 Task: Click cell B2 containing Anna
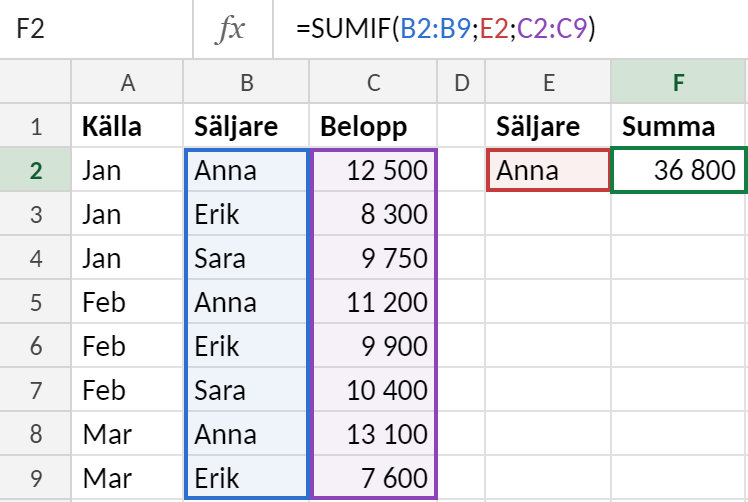[x=246, y=170]
